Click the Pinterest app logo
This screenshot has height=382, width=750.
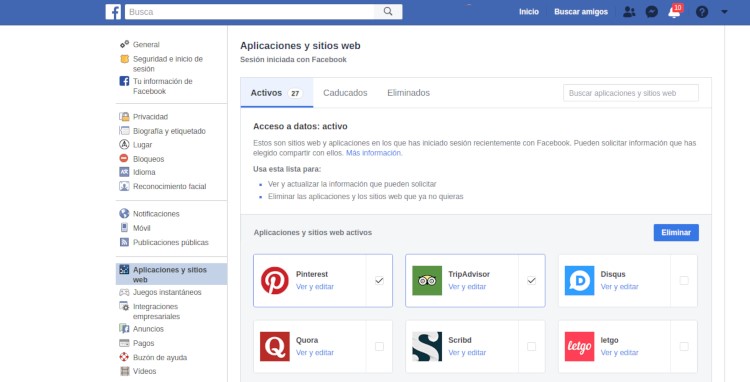click(275, 280)
